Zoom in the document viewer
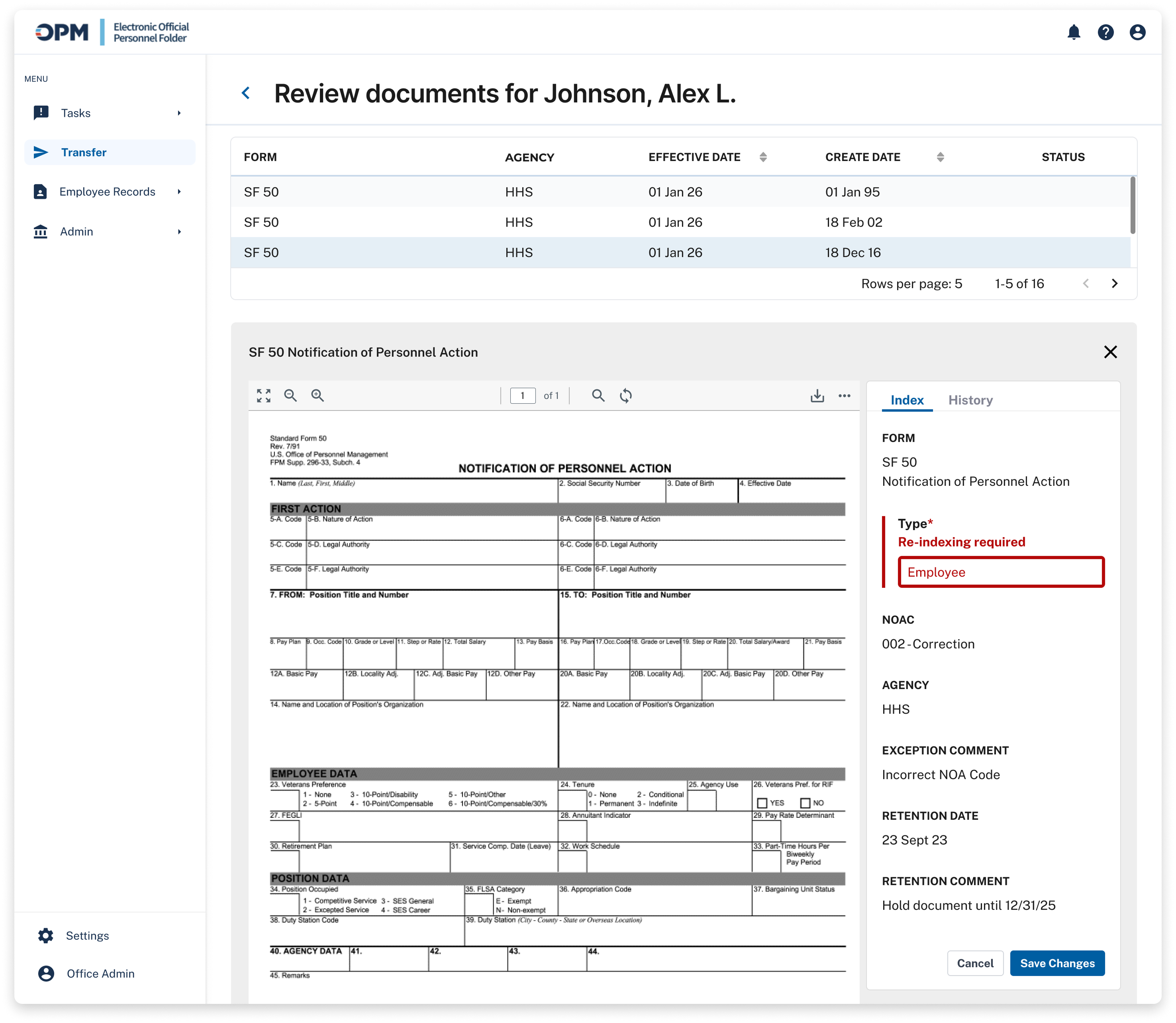The width and height of the screenshot is (1176, 1023). pos(318,396)
